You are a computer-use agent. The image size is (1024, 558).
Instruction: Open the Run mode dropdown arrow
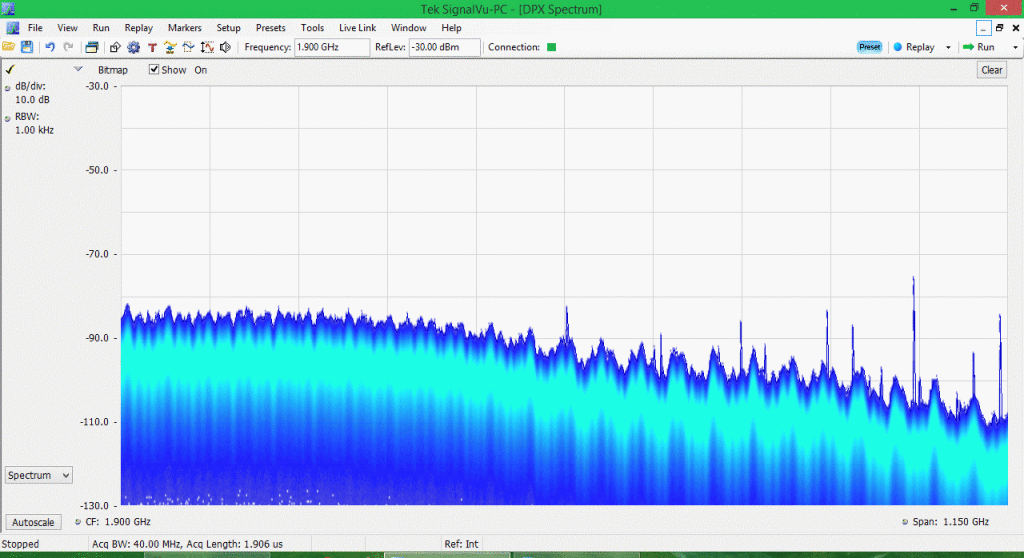click(x=1015, y=47)
